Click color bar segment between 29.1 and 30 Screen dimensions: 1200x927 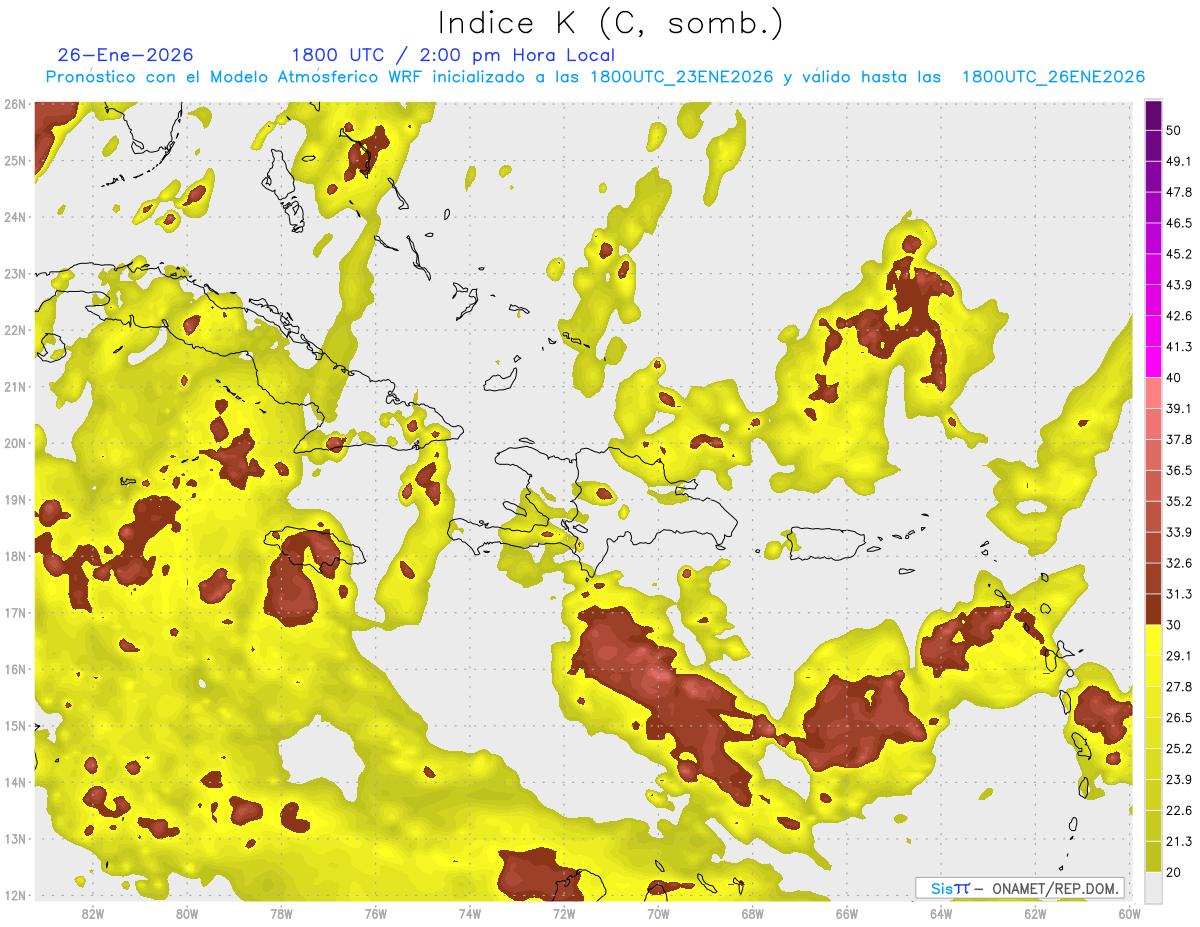coord(1153,640)
